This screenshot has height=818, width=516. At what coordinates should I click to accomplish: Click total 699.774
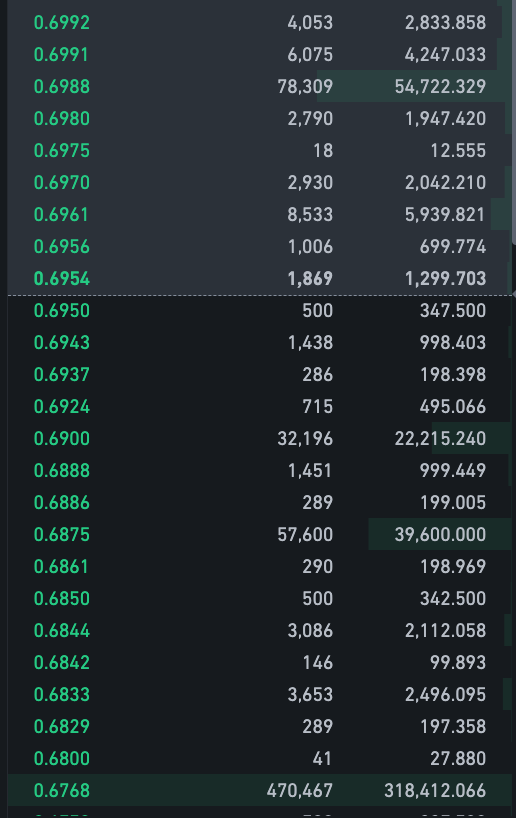tap(453, 247)
